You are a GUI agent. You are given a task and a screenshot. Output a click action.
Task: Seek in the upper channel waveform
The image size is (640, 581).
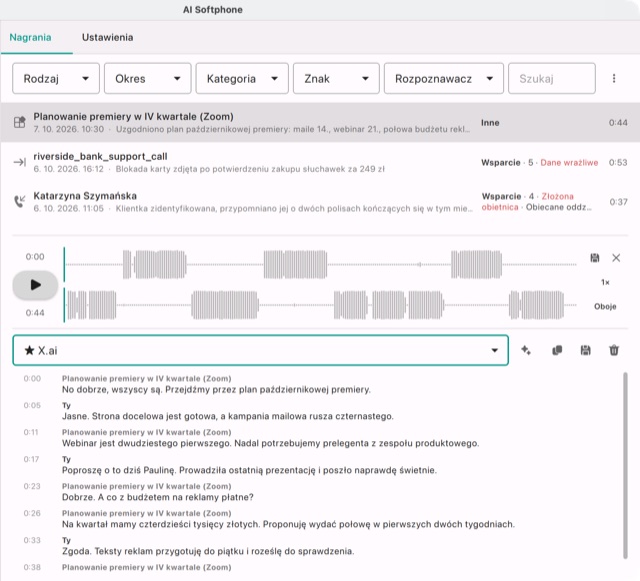(321, 265)
